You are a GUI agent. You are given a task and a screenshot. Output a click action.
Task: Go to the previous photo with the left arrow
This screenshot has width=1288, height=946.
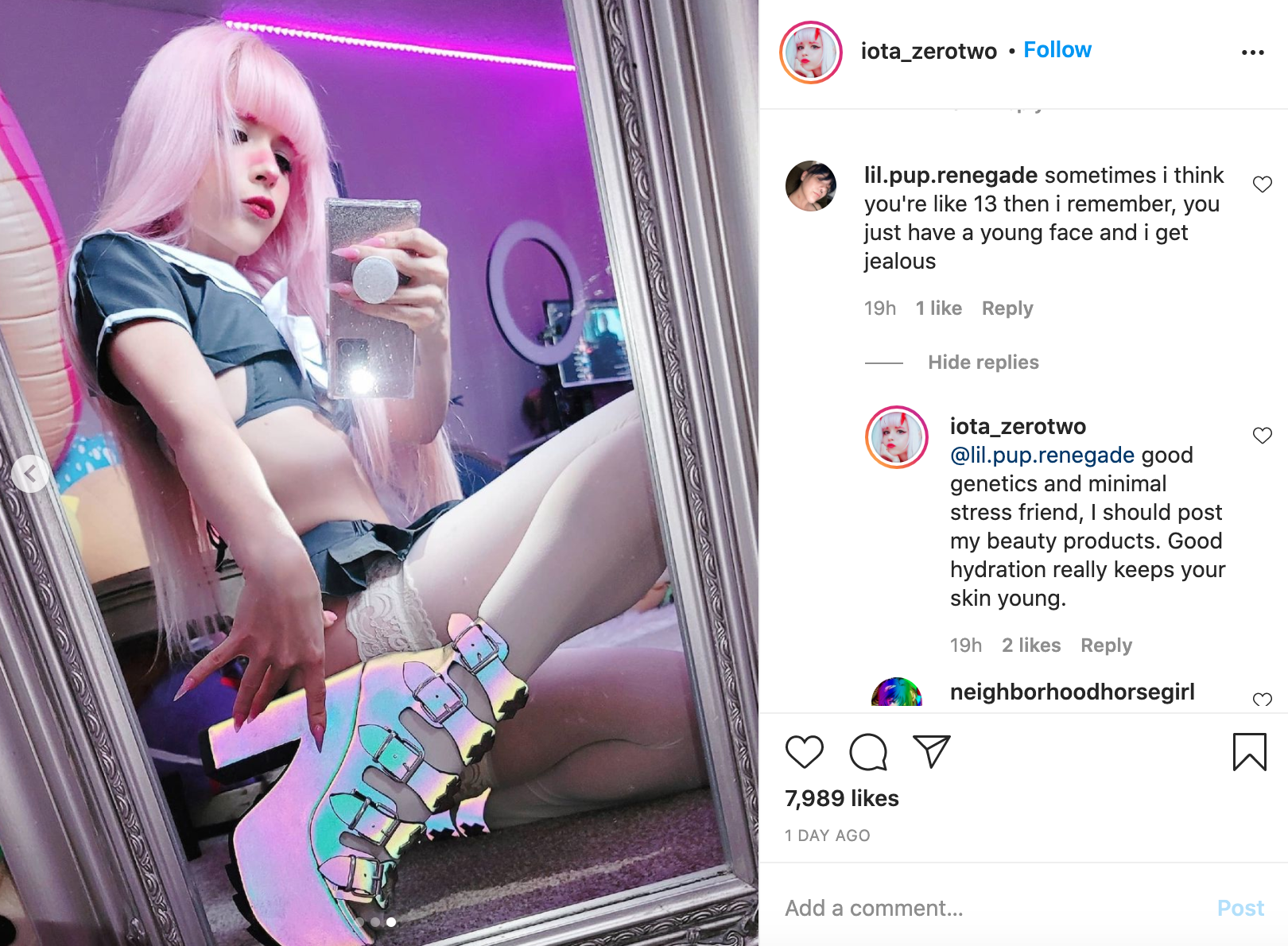[30, 474]
